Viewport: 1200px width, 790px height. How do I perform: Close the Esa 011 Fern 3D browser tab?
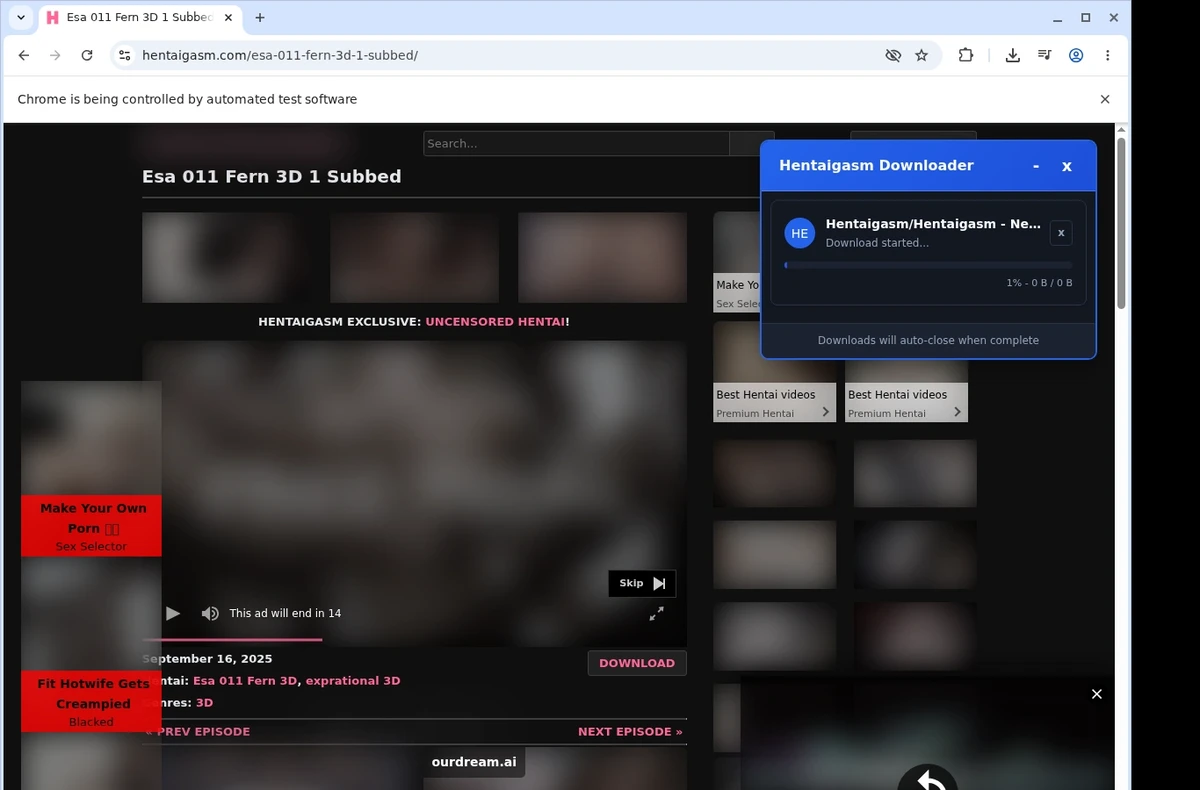pos(226,18)
